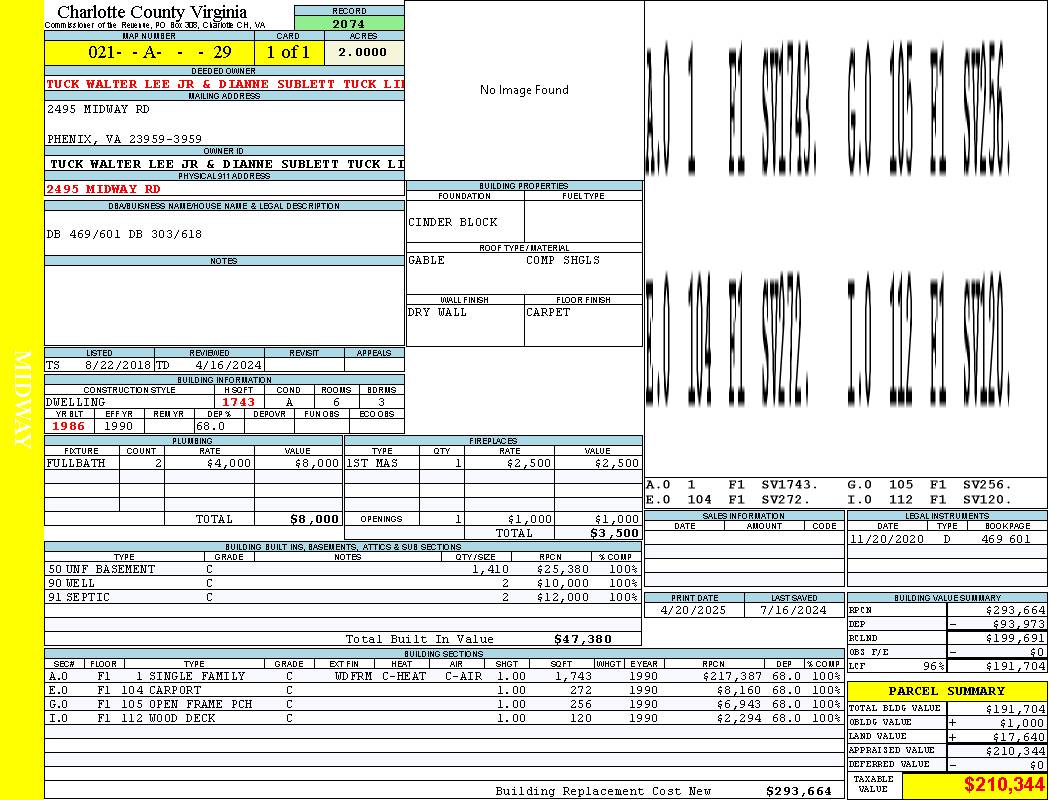1050x800 pixels.
Task: Click roof material COMP SHGLS
Action: pos(562,260)
